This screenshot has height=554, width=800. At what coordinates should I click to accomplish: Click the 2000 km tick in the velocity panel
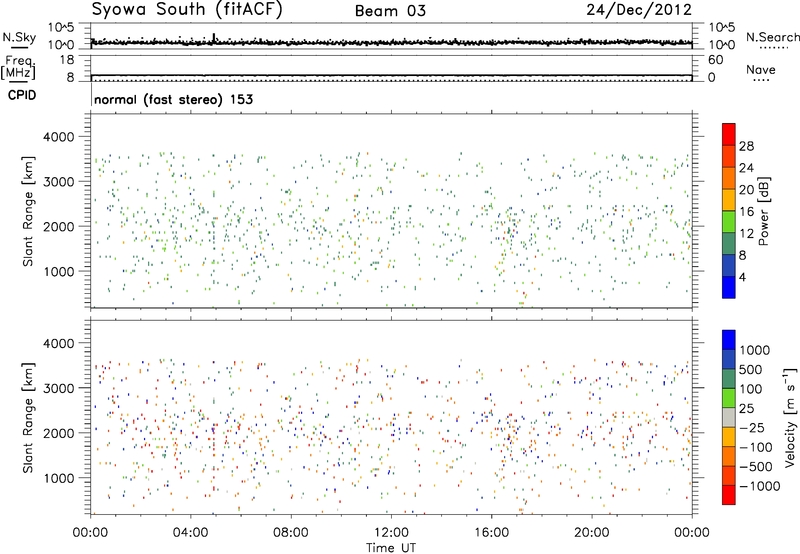pyautogui.click(x=58, y=433)
